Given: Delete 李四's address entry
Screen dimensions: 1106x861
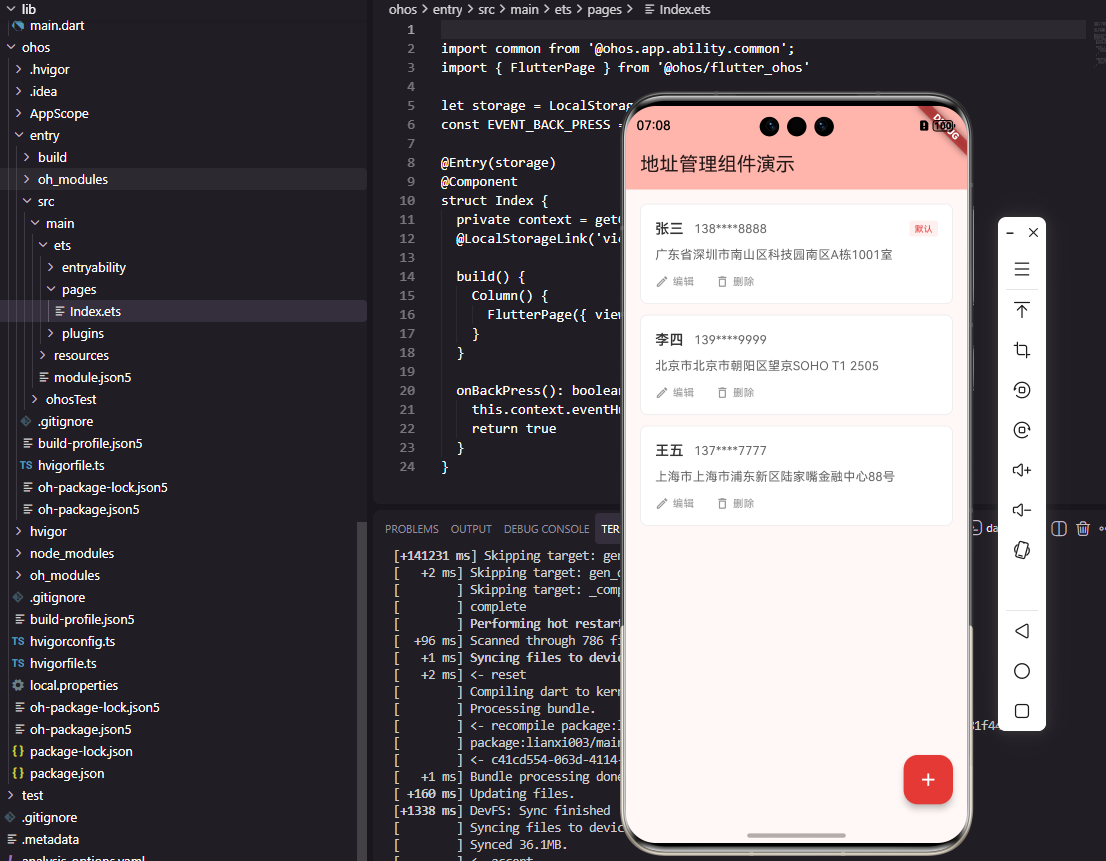Looking at the screenshot, I should tap(736, 393).
